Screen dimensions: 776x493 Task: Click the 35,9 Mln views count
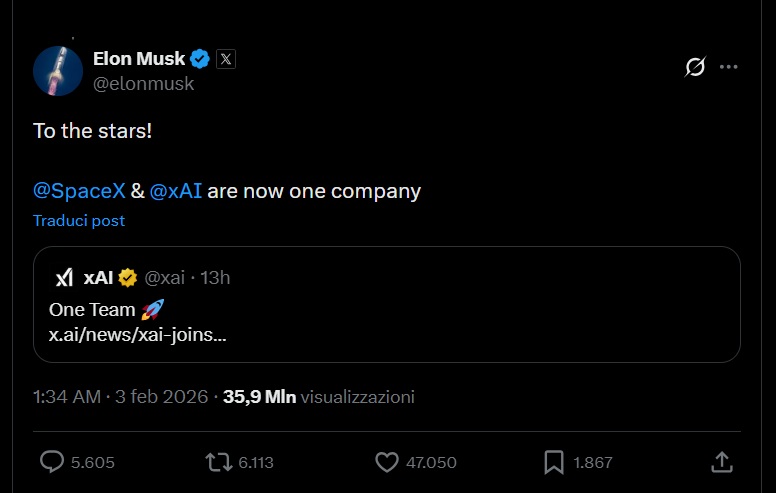click(259, 396)
